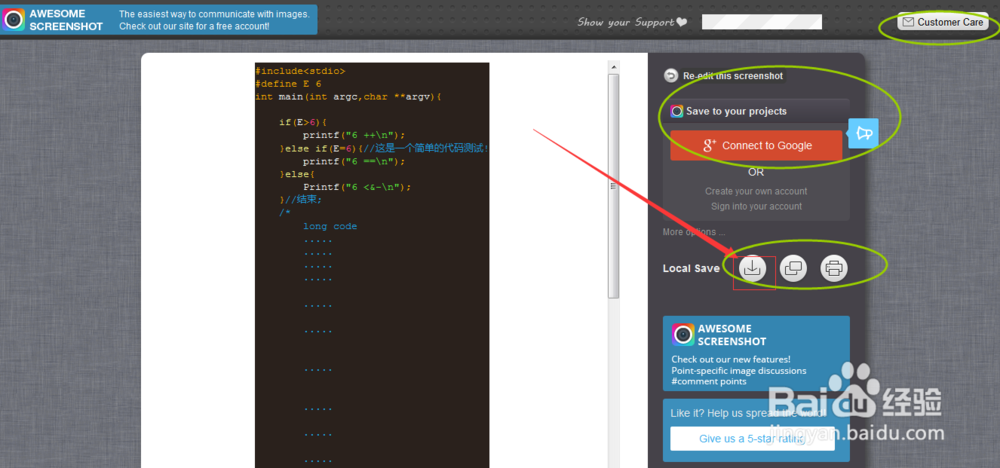Click the print icon
This screenshot has height=468, width=1000.
pyautogui.click(x=834, y=268)
